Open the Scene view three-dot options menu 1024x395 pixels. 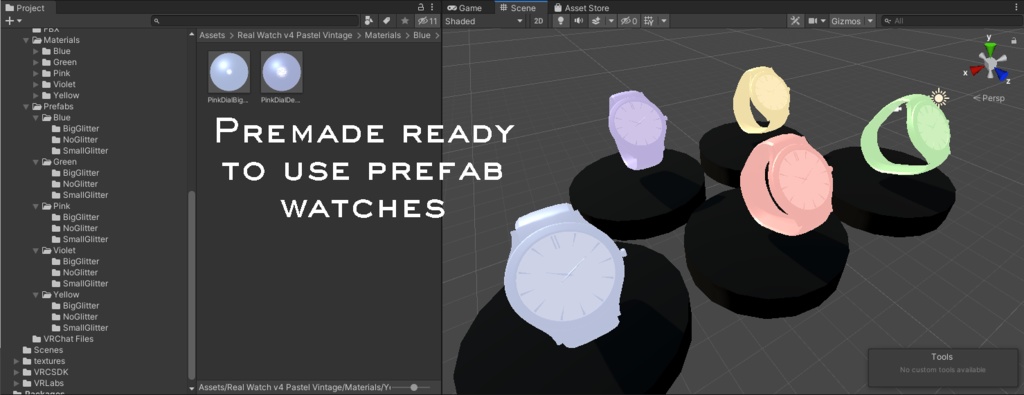tap(1017, 7)
